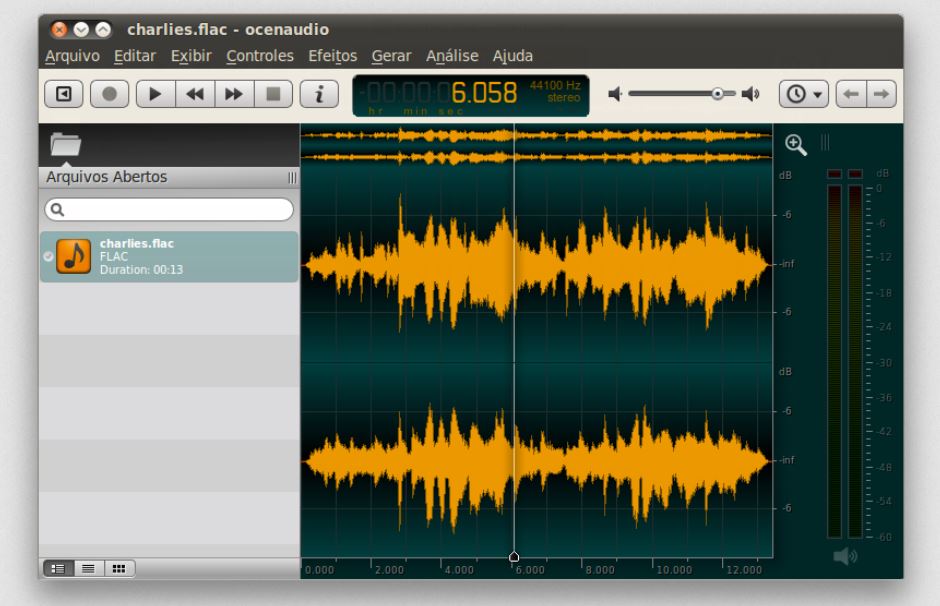Click the orange music note file icon
The width and height of the screenshot is (940, 606).
click(x=74, y=256)
